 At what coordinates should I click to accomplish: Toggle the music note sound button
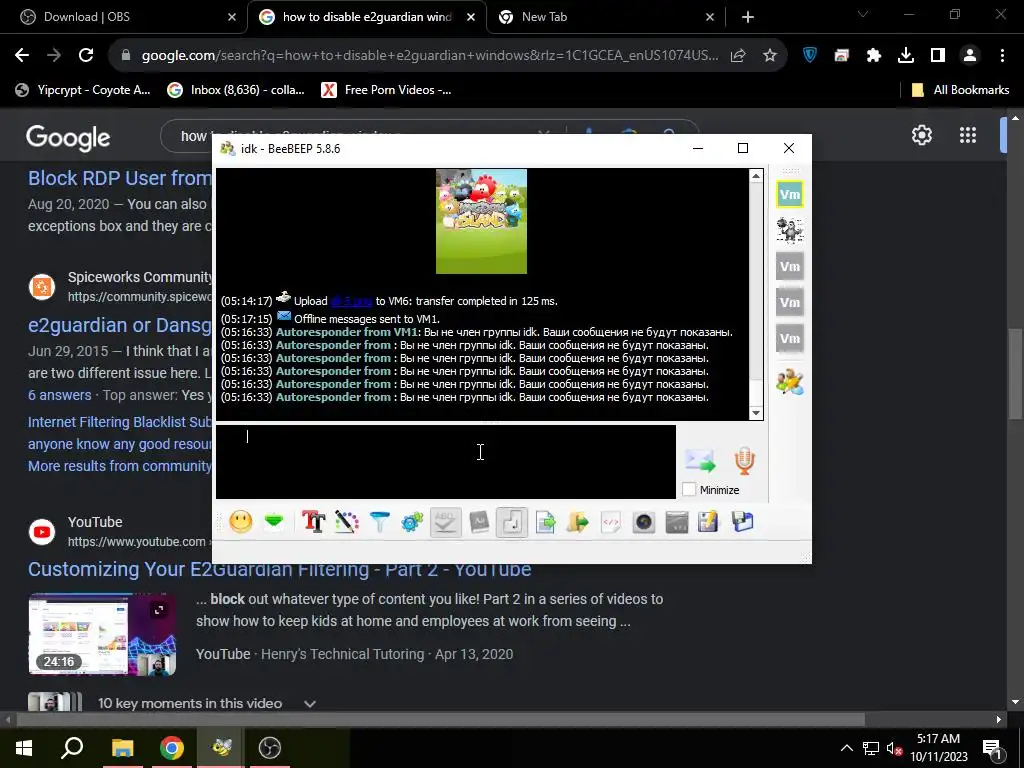[x=512, y=522]
